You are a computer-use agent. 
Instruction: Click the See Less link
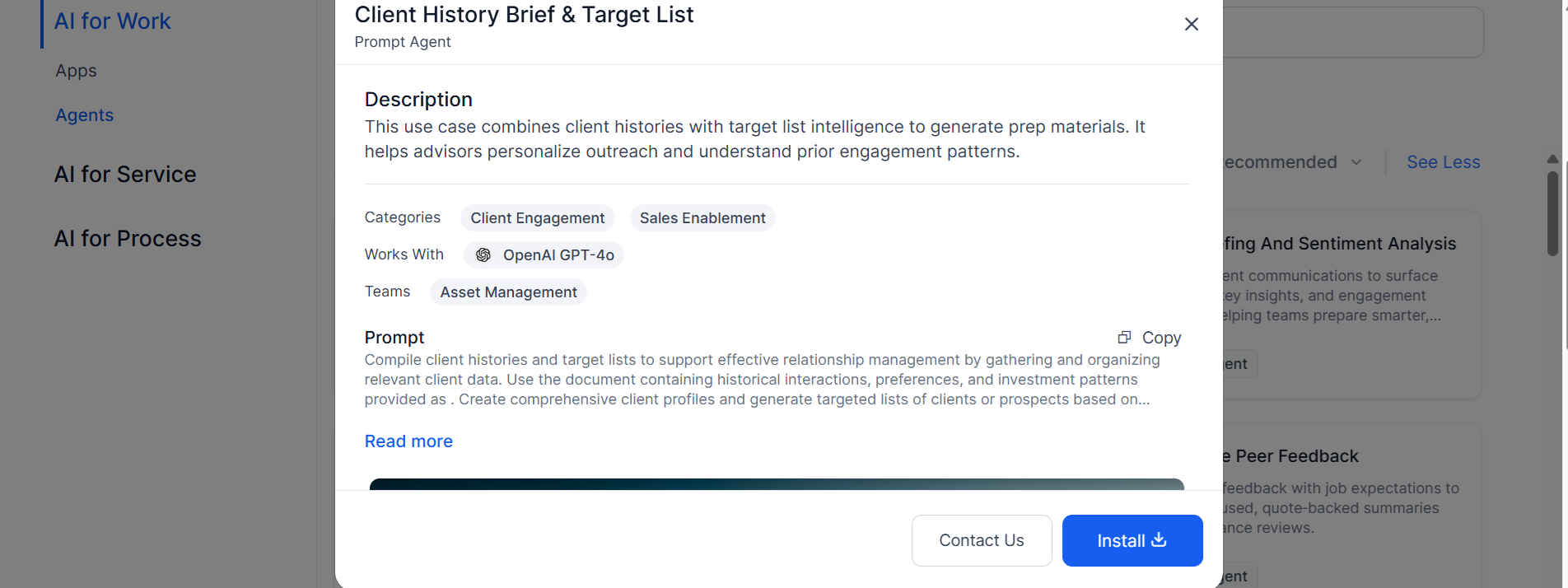pyautogui.click(x=1443, y=162)
